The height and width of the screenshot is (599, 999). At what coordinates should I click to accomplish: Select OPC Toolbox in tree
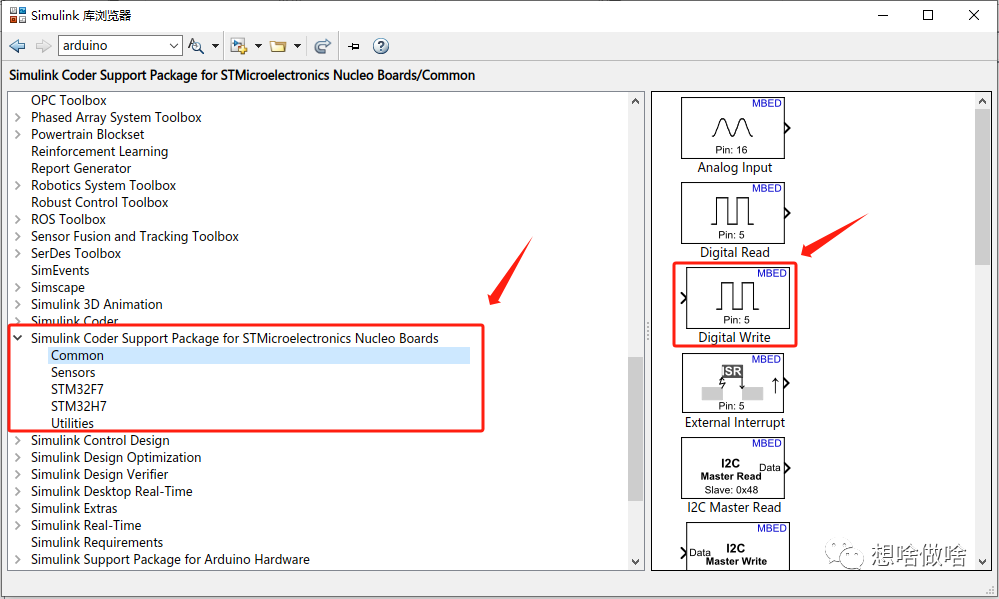tap(69, 101)
